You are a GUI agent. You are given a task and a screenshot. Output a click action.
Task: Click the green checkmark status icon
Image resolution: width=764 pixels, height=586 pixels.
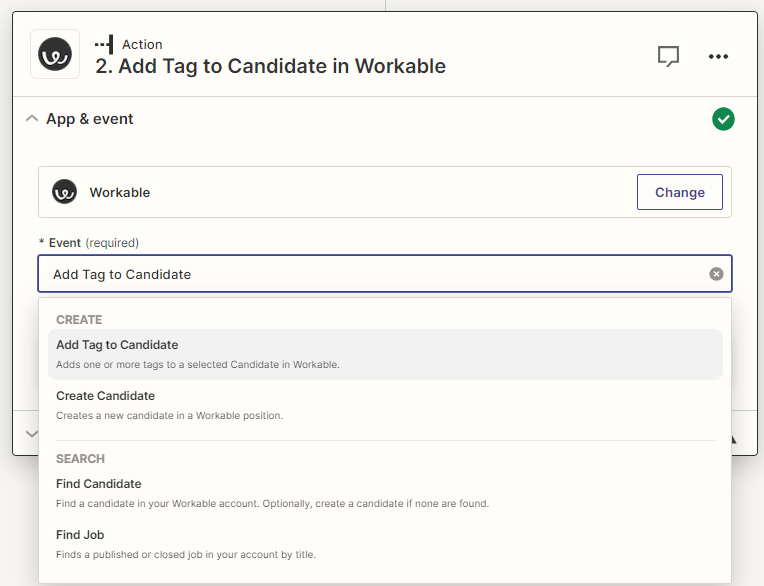(723, 119)
